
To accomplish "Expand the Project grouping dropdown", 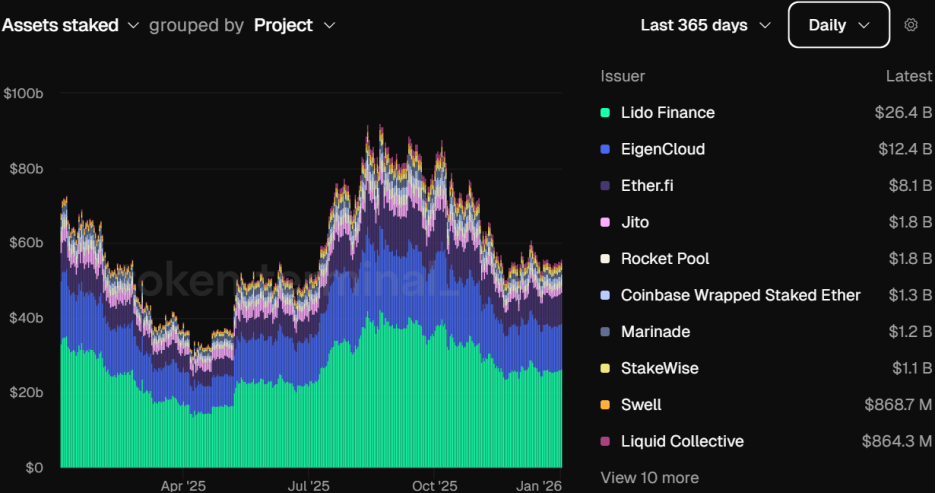I will click(295, 25).
